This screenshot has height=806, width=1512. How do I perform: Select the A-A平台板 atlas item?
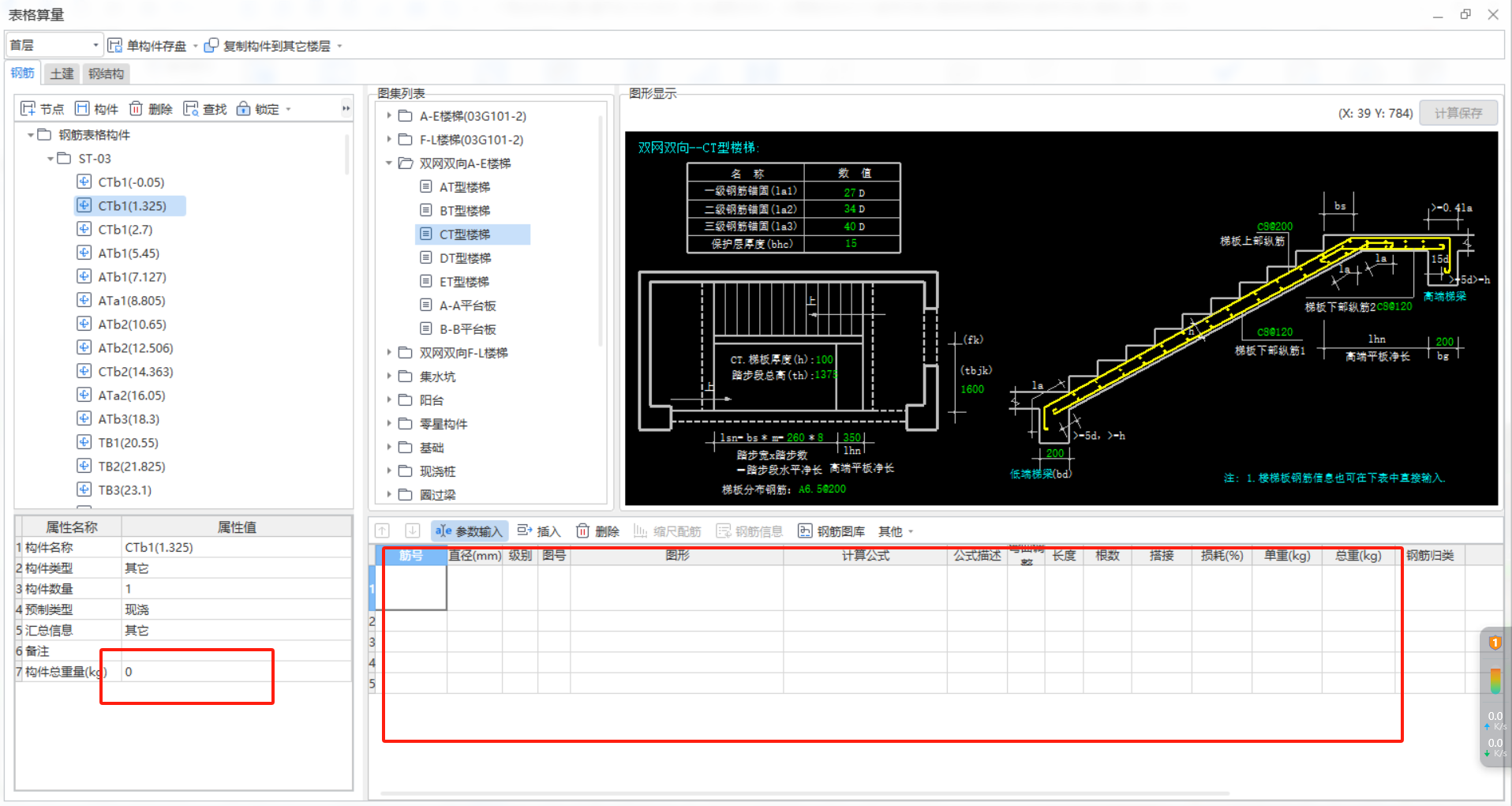[x=467, y=306]
